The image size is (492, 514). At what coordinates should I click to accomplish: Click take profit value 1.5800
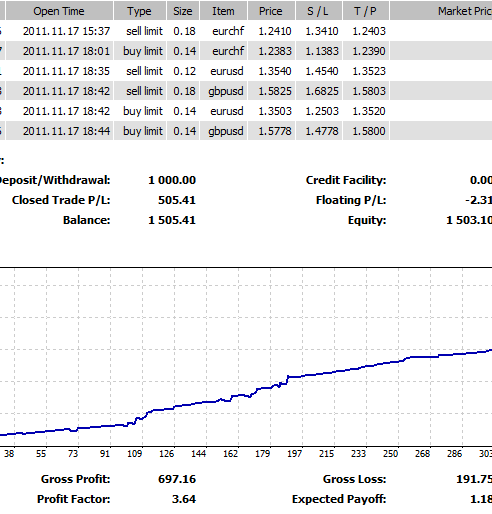pos(369,131)
